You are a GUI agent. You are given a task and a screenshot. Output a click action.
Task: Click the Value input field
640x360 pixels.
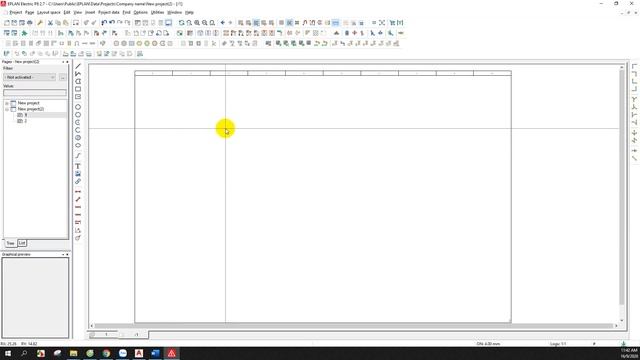pyautogui.click(x=35, y=93)
